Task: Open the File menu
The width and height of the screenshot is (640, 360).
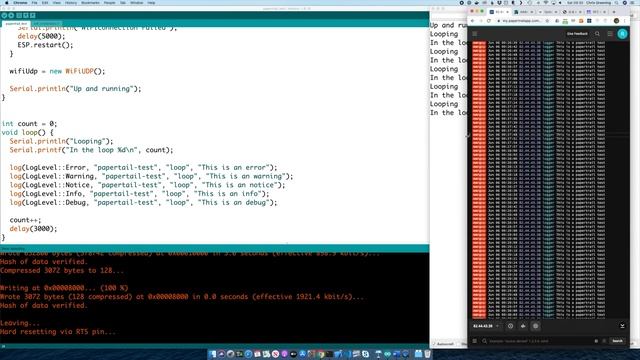Action: 34,2
